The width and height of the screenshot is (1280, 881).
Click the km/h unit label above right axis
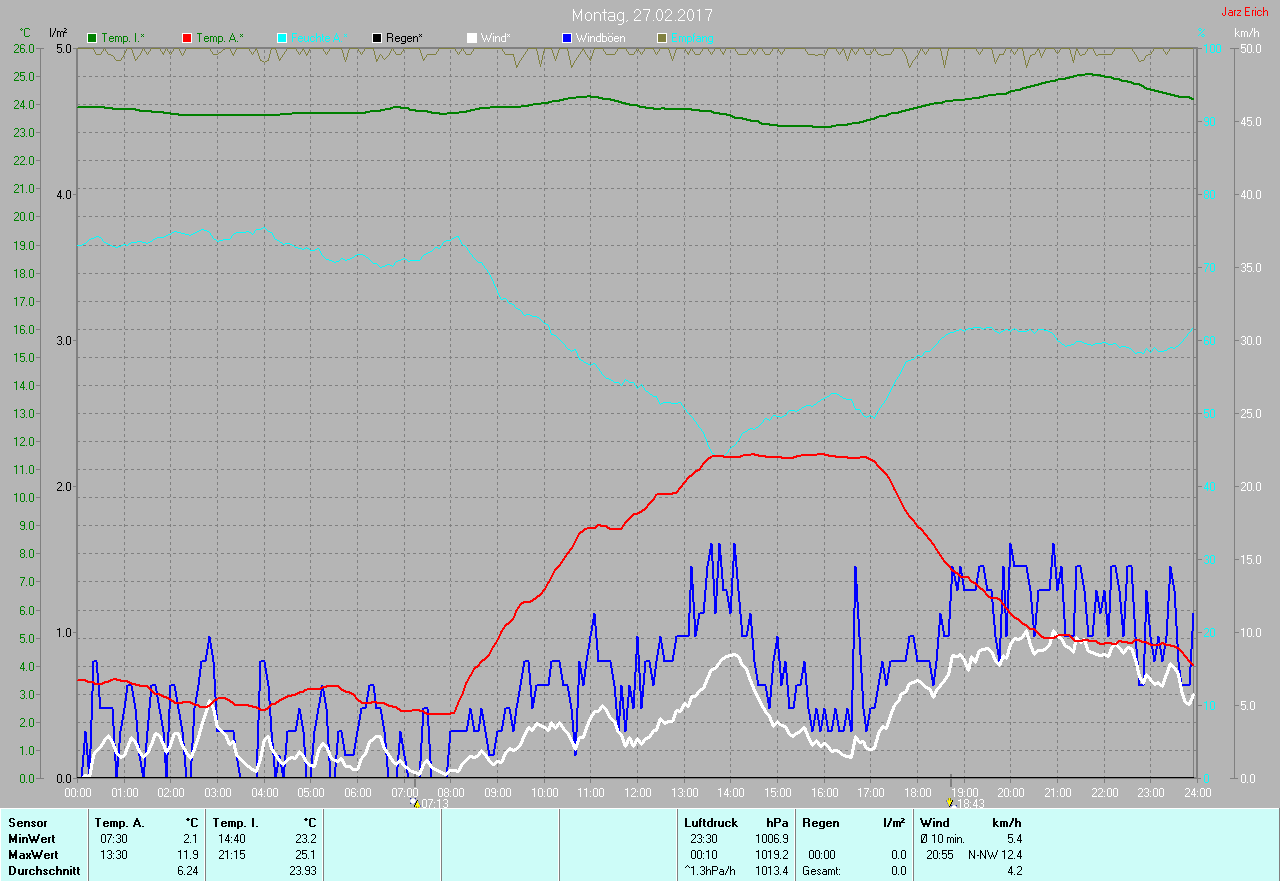click(1246, 33)
